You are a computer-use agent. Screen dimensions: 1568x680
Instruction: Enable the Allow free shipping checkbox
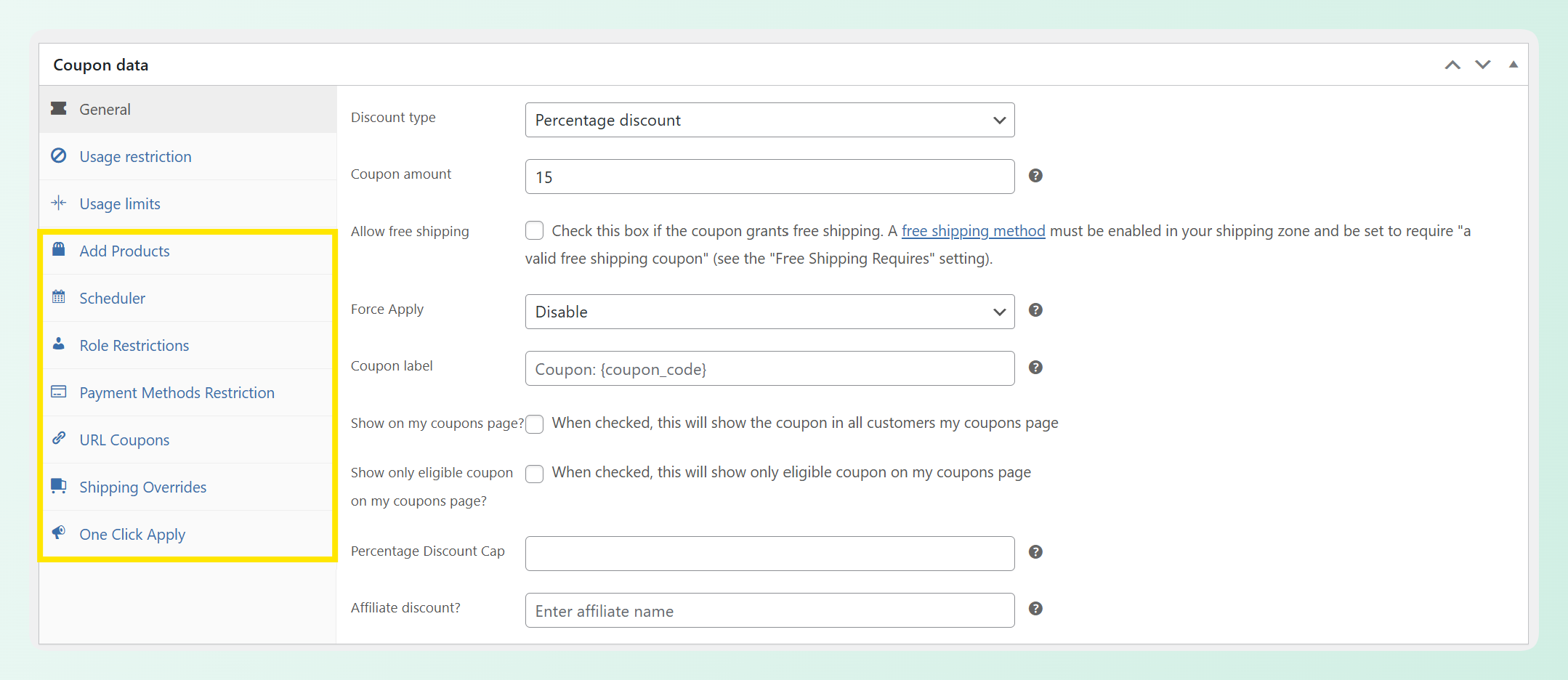pos(534,230)
